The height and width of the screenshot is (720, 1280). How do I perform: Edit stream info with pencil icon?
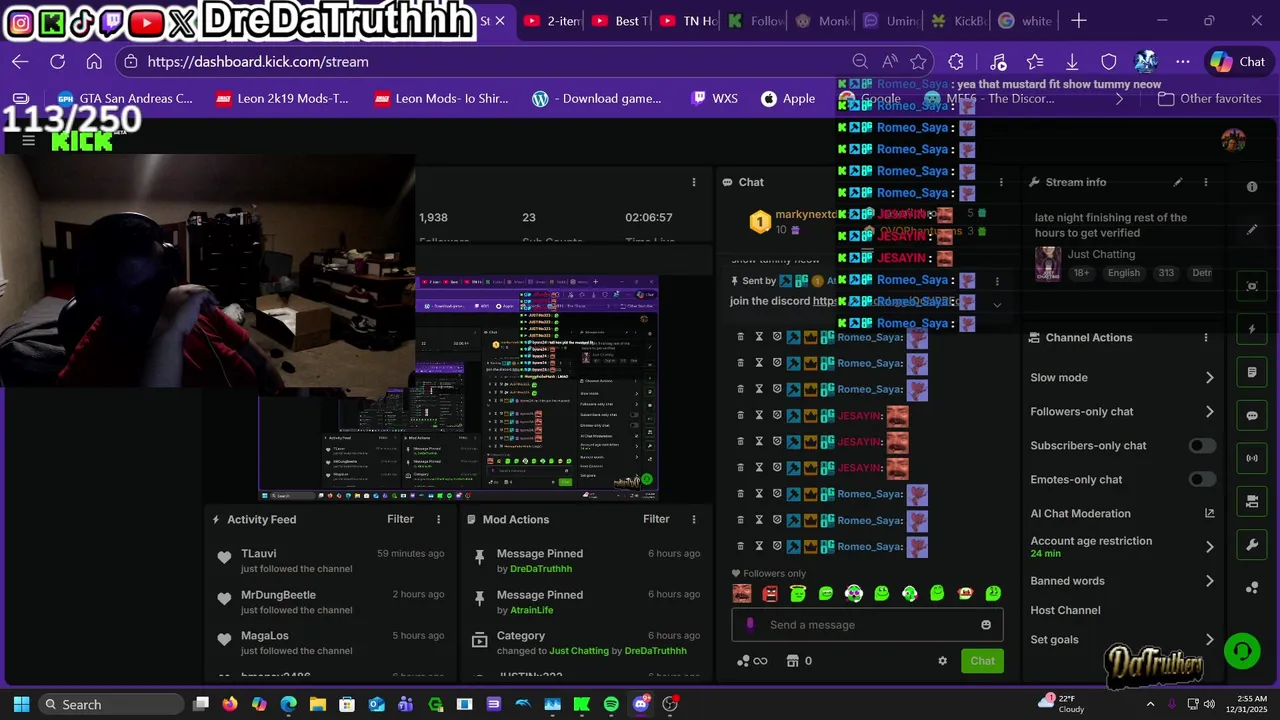point(1178,182)
